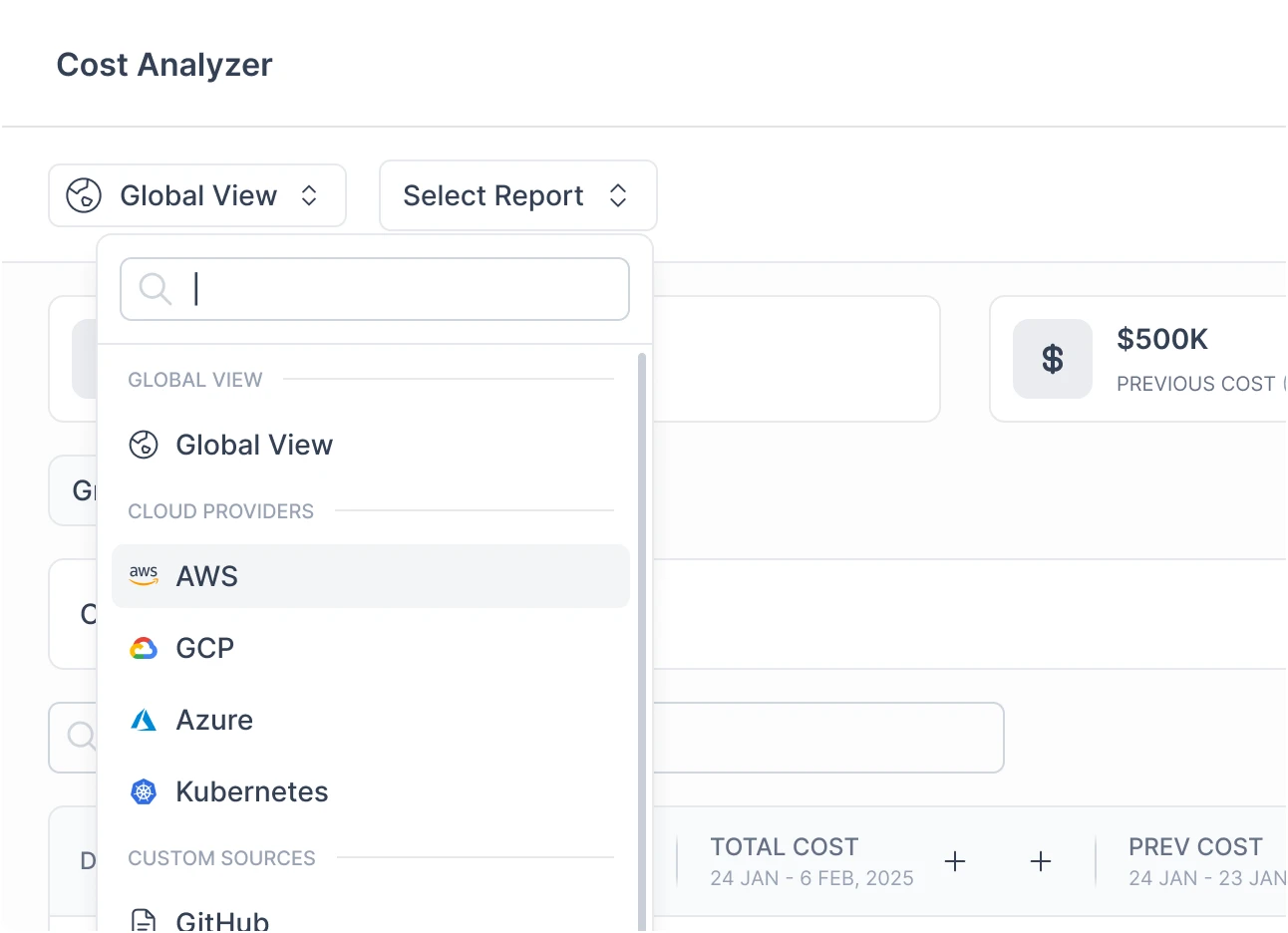
Task: Click the Kubernetes wheel logo icon
Action: pyautogui.click(x=144, y=791)
